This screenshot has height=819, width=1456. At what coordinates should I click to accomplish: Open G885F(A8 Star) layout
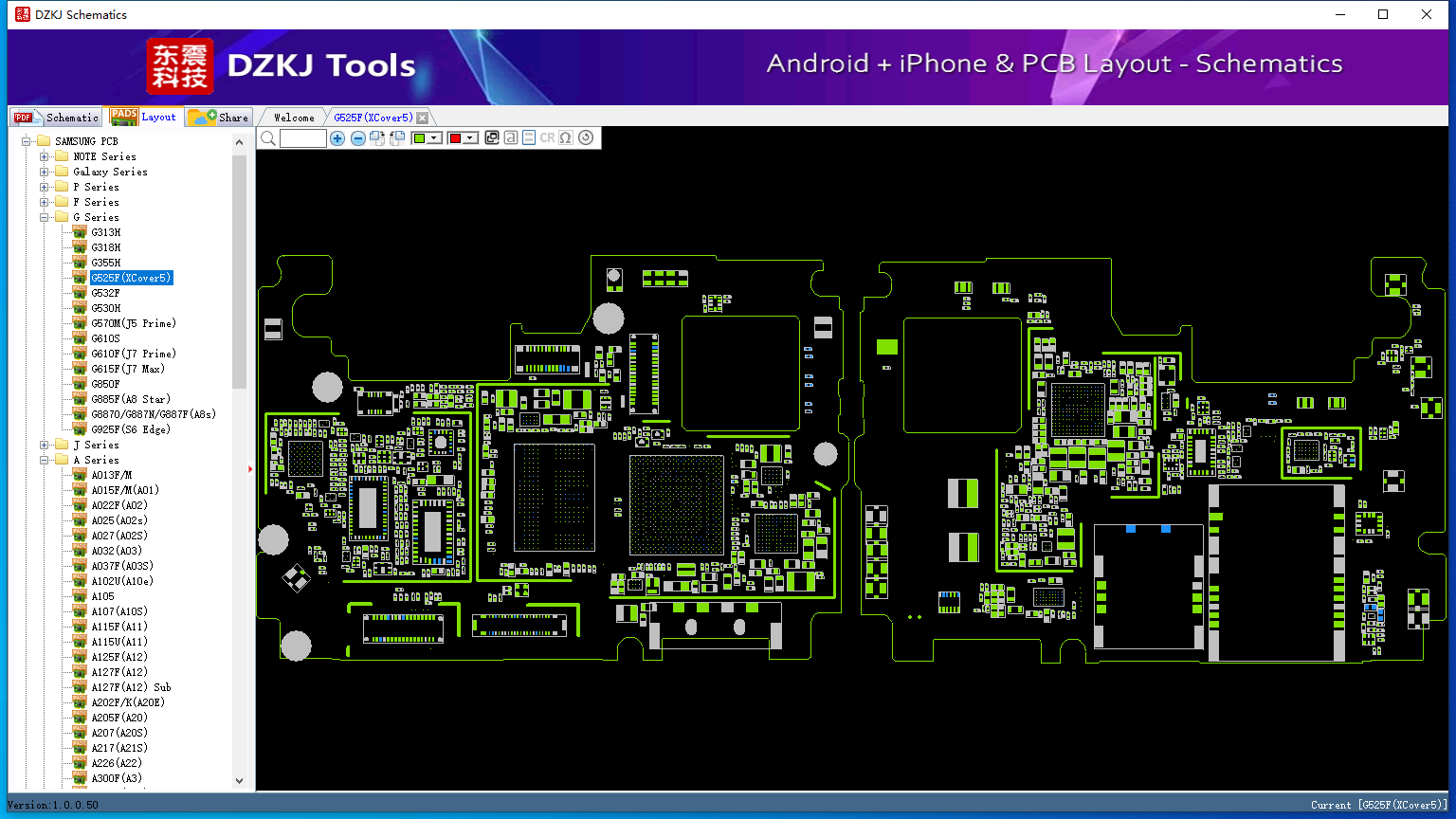click(x=131, y=399)
